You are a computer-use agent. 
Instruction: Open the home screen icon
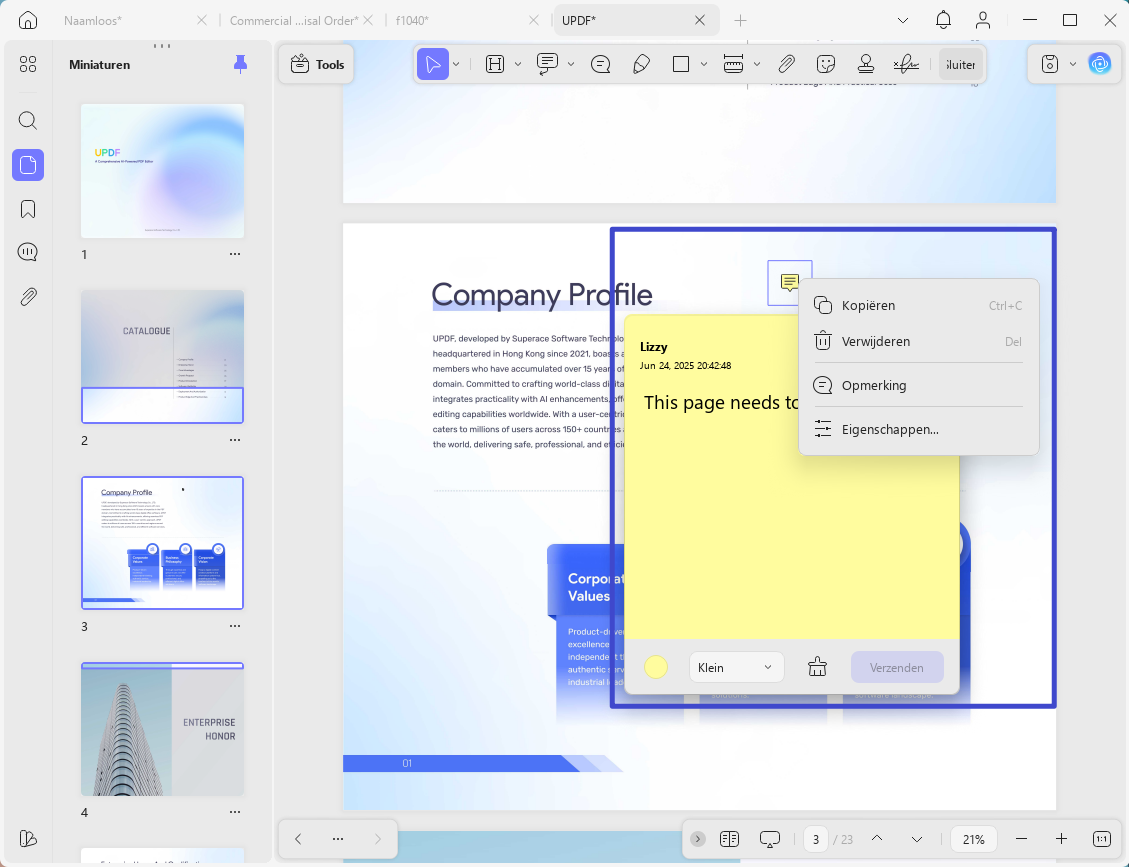tap(27, 20)
